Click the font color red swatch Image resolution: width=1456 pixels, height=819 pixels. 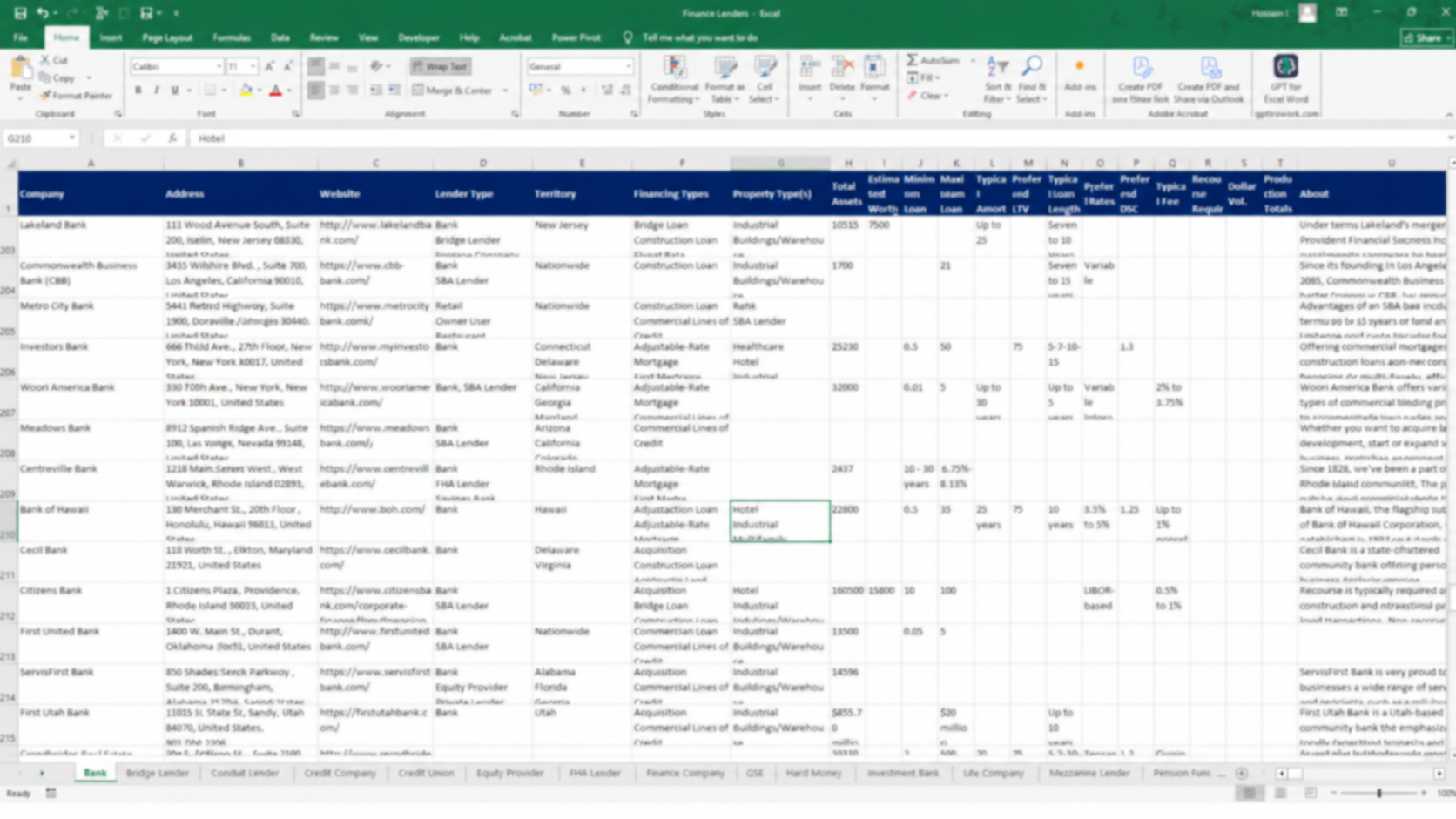tap(275, 91)
